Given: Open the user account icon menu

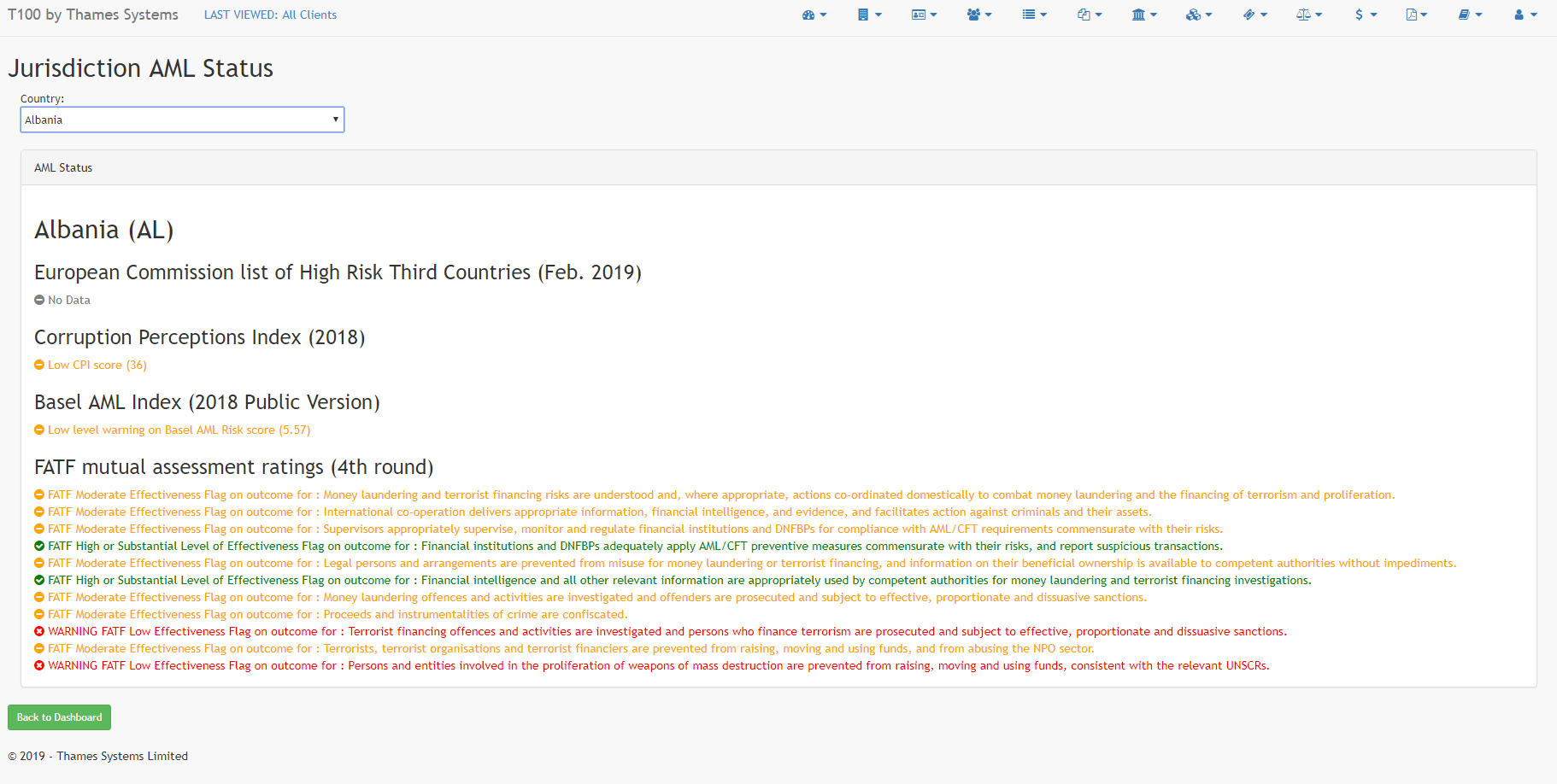Looking at the screenshot, I should click(x=1525, y=15).
